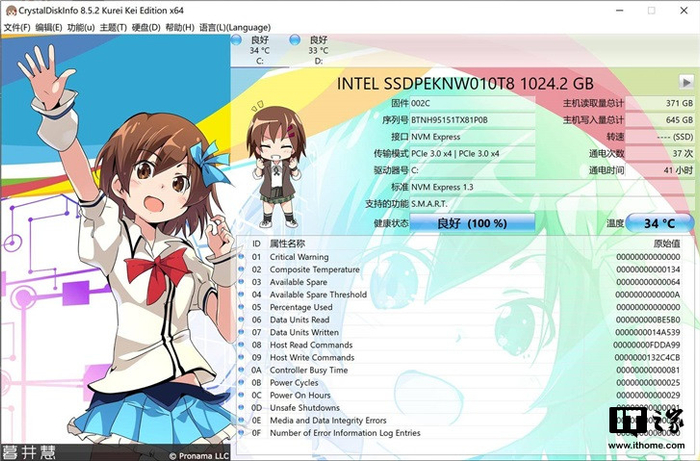This screenshot has height=461, width=700.
Task: Click the standard field NVM Express 1.3
Action: click(x=551, y=187)
